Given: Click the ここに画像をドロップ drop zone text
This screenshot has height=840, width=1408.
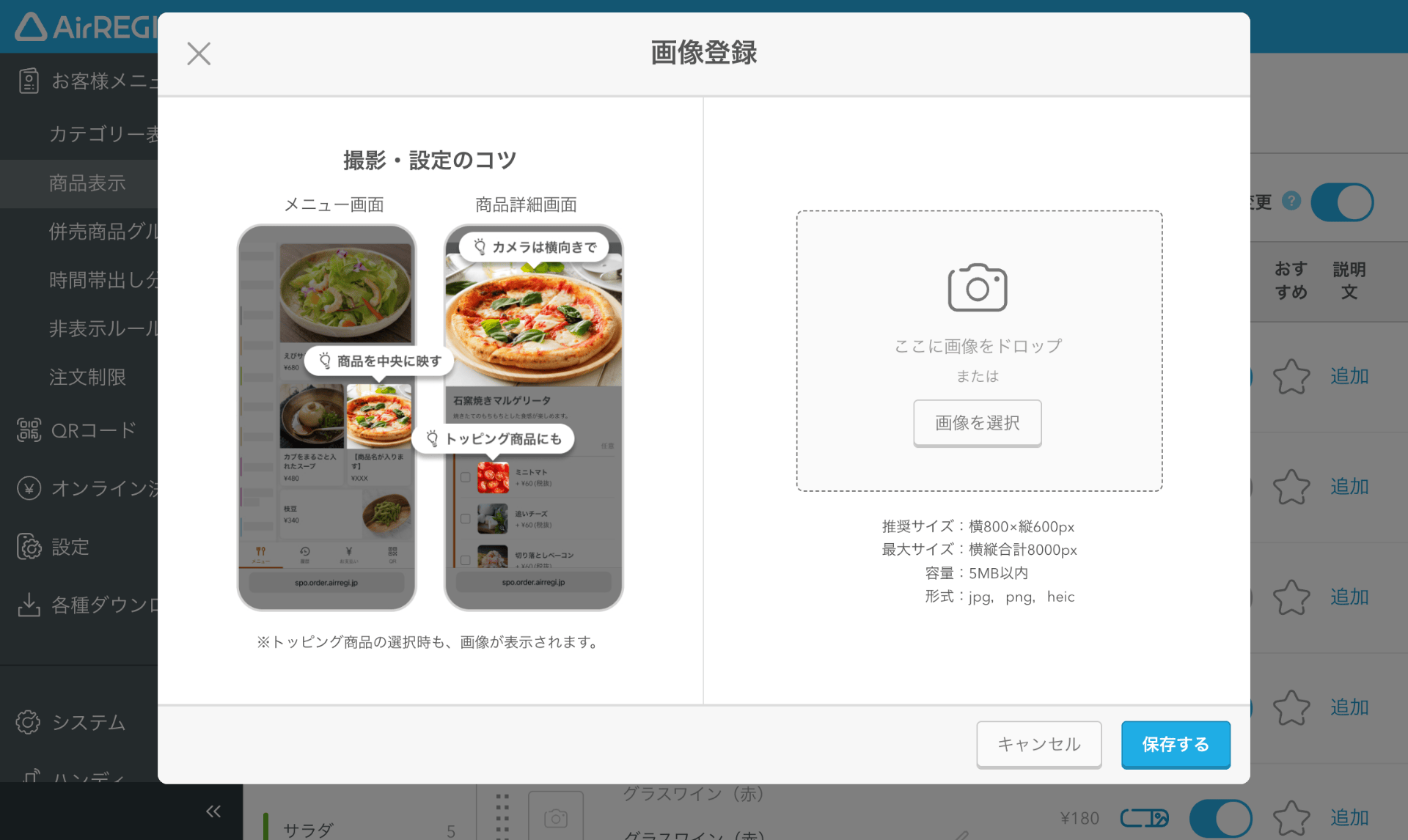Looking at the screenshot, I should click(978, 346).
